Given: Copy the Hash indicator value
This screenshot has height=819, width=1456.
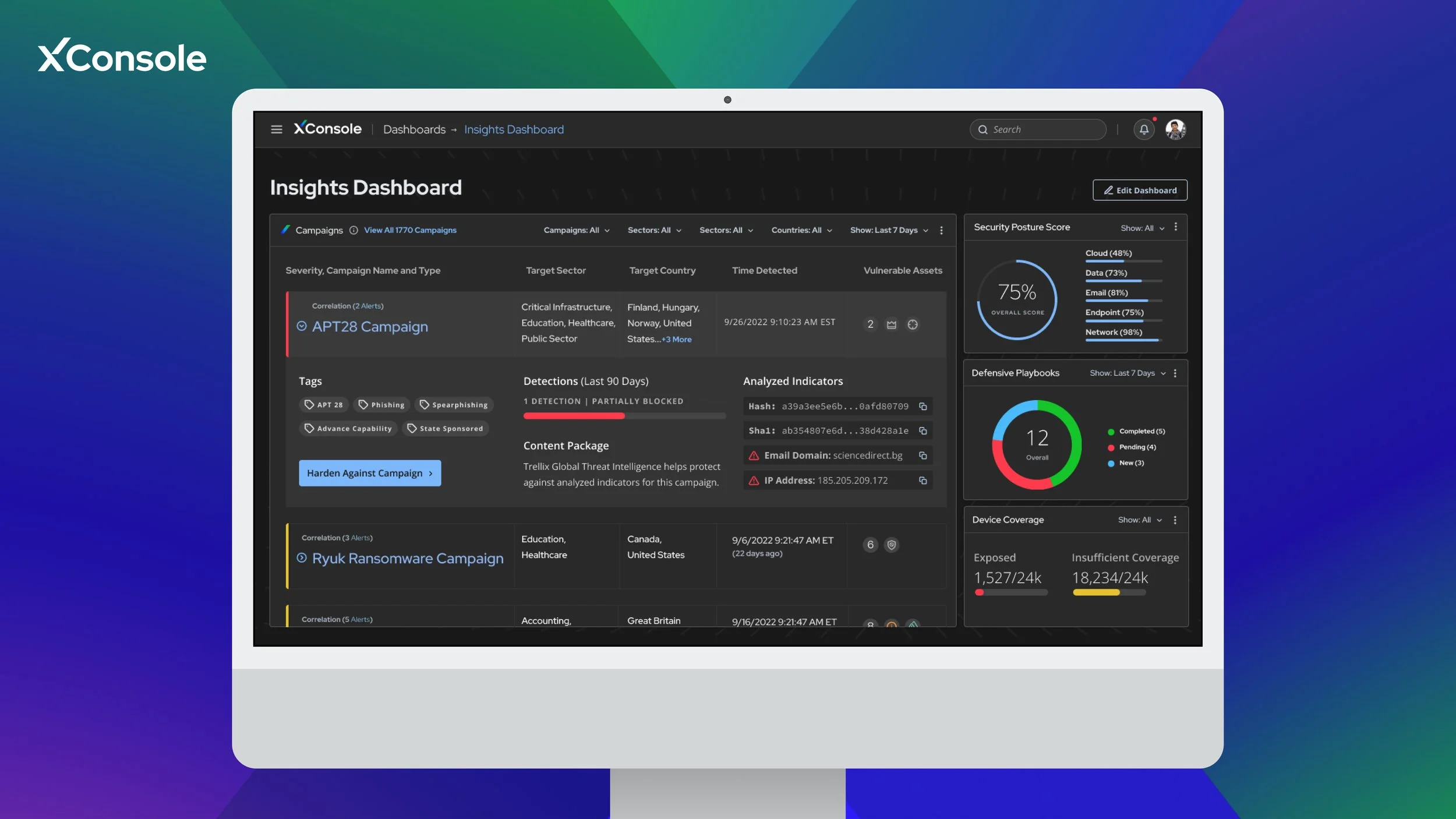Looking at the screenshot, I should point(923,407).
